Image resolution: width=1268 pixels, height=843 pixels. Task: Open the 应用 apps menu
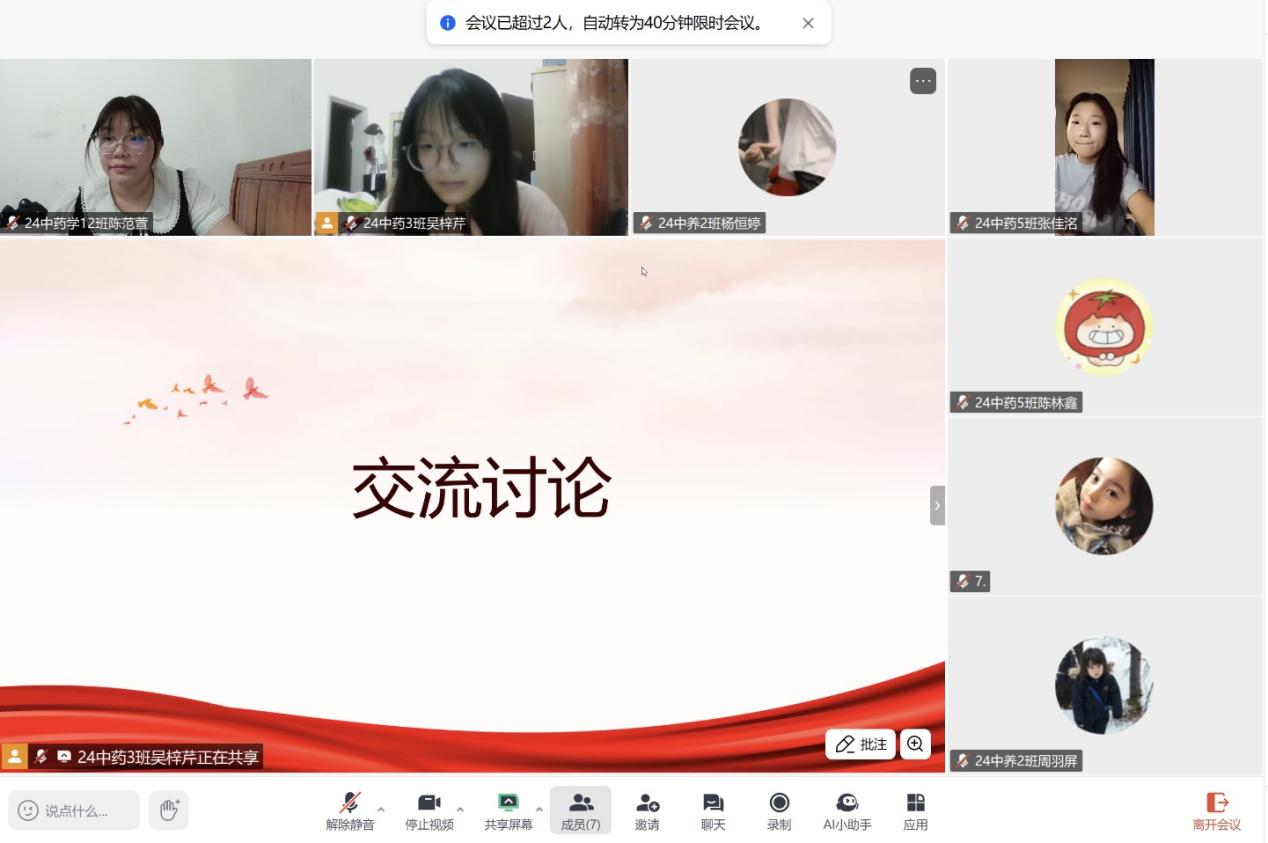pos(915,810)
